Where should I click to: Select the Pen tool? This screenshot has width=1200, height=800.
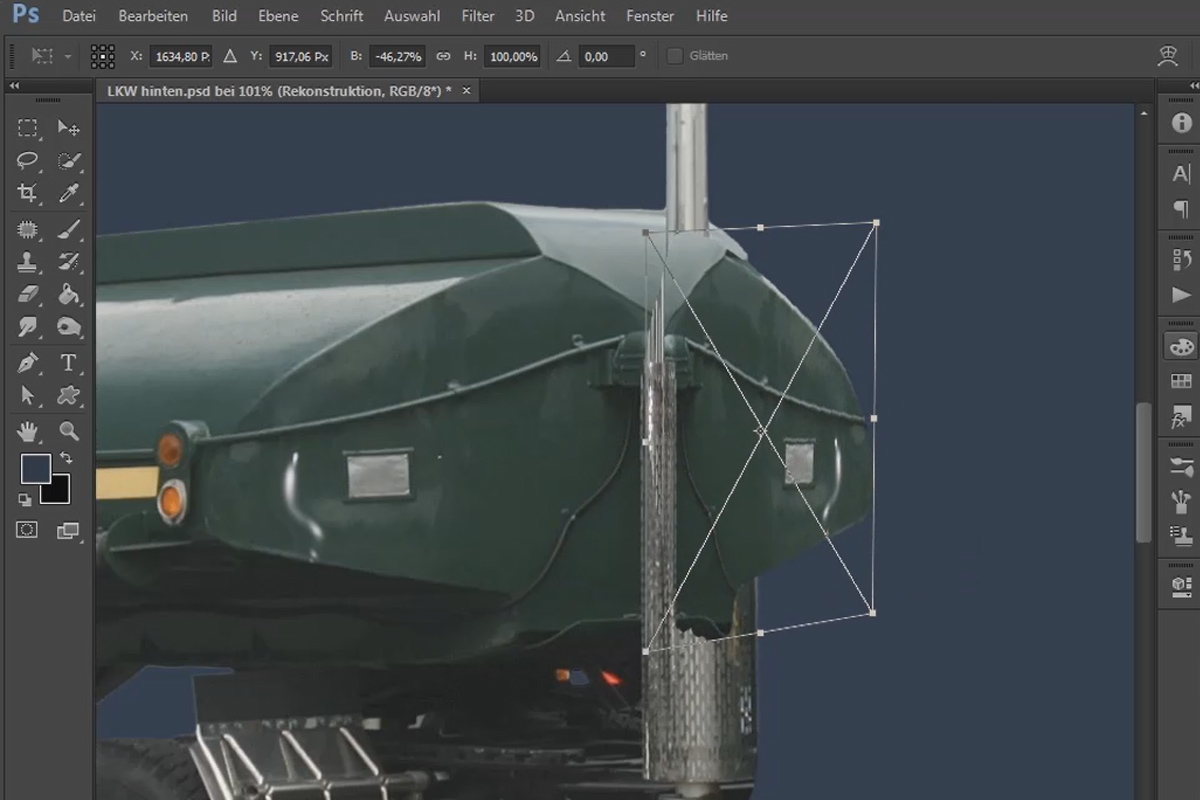click(x=27, y=363)
